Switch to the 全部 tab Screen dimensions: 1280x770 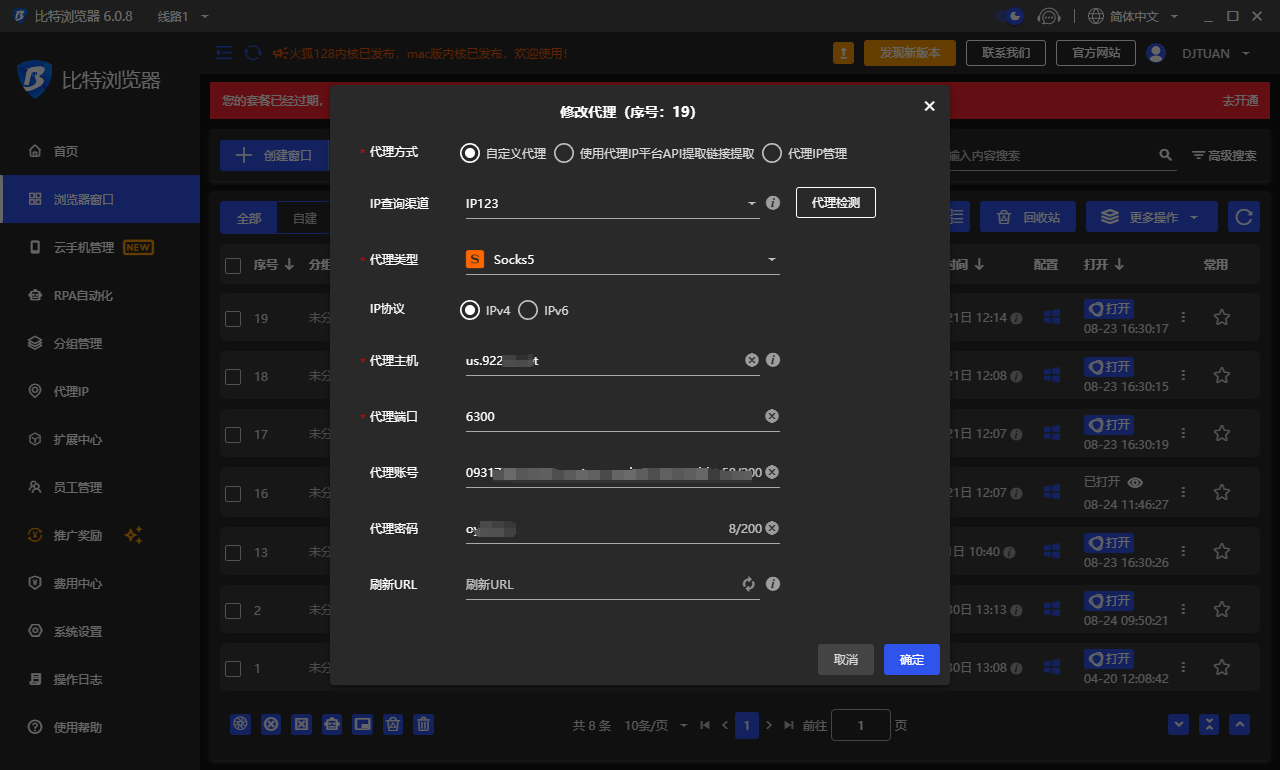(x=249, y=218)
